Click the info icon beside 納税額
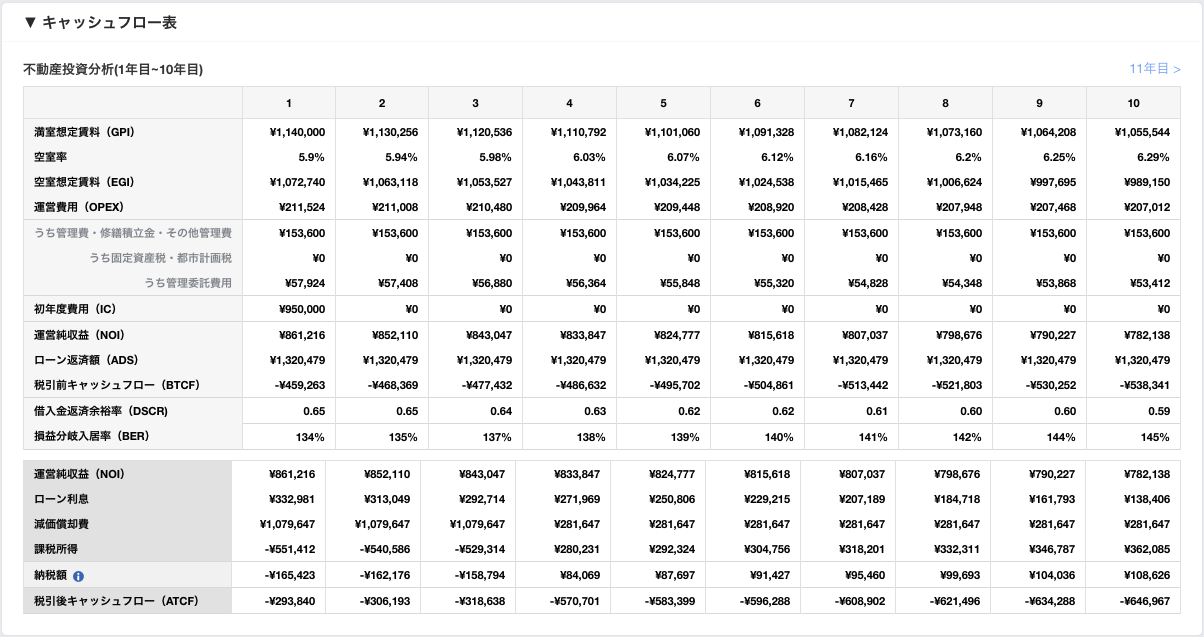This screenshot has height=637, width=1204. (79, 576)
